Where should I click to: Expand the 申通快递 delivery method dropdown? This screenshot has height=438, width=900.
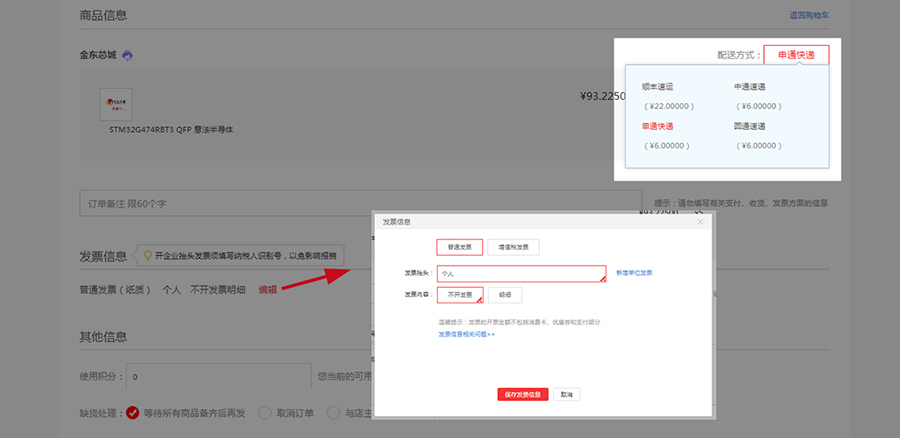click(796, 56)
